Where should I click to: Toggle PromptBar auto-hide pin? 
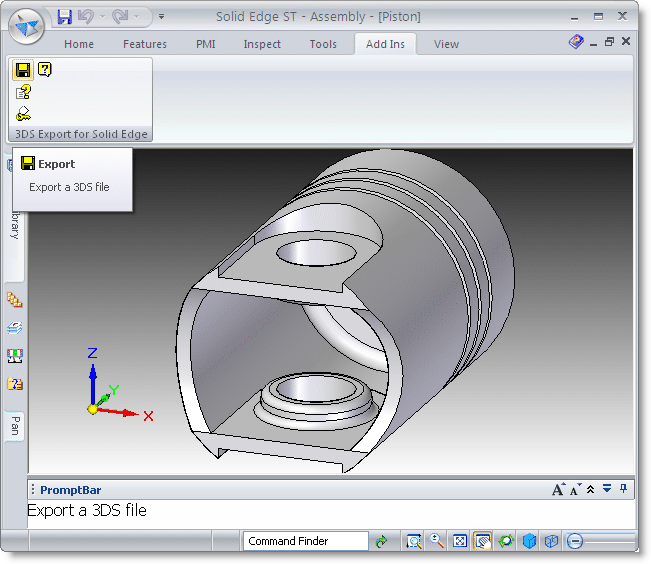click(623, 488)
